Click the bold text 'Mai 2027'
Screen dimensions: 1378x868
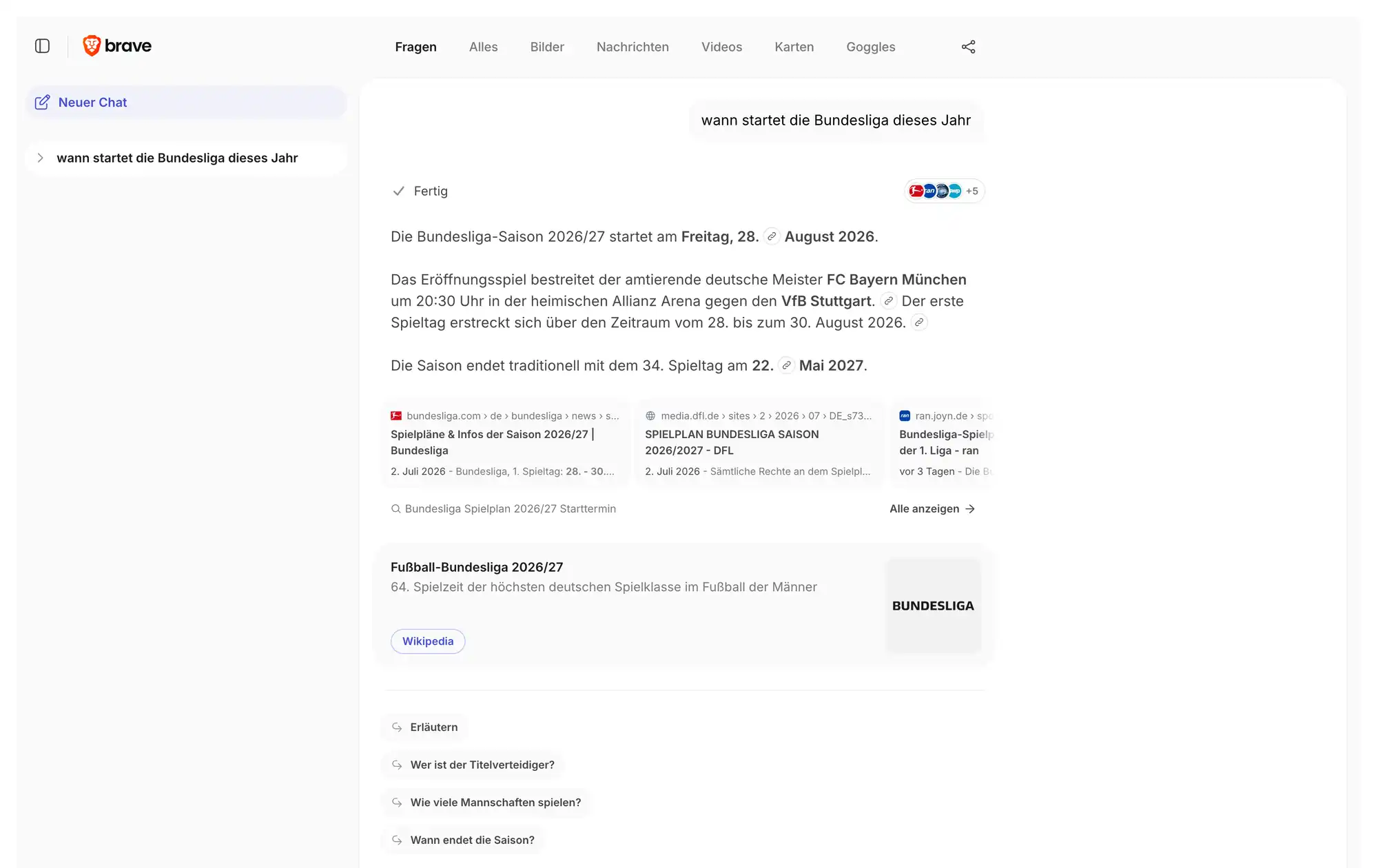pos(831,366)
